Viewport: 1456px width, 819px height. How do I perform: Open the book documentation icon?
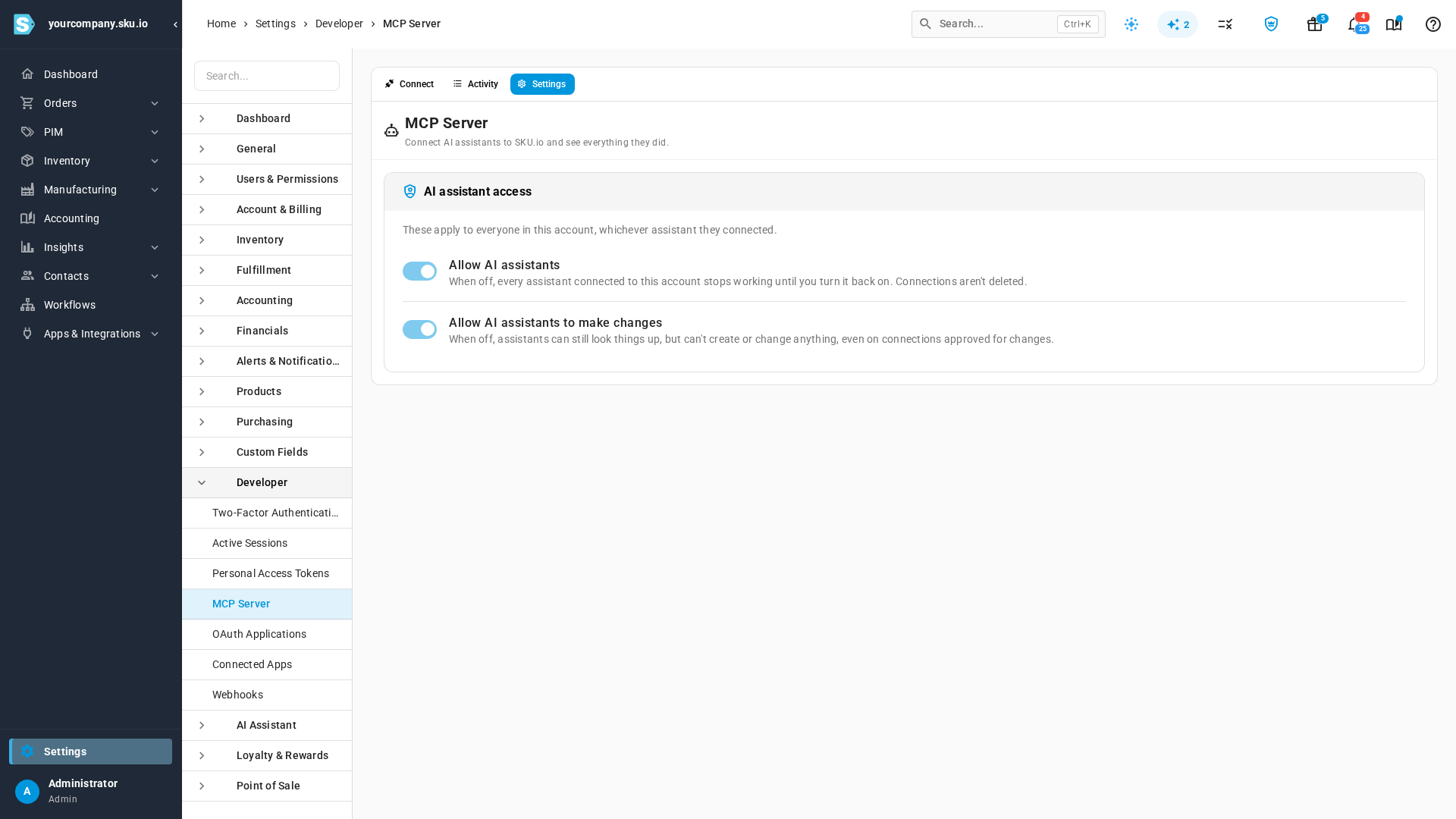pos(1394,24)
